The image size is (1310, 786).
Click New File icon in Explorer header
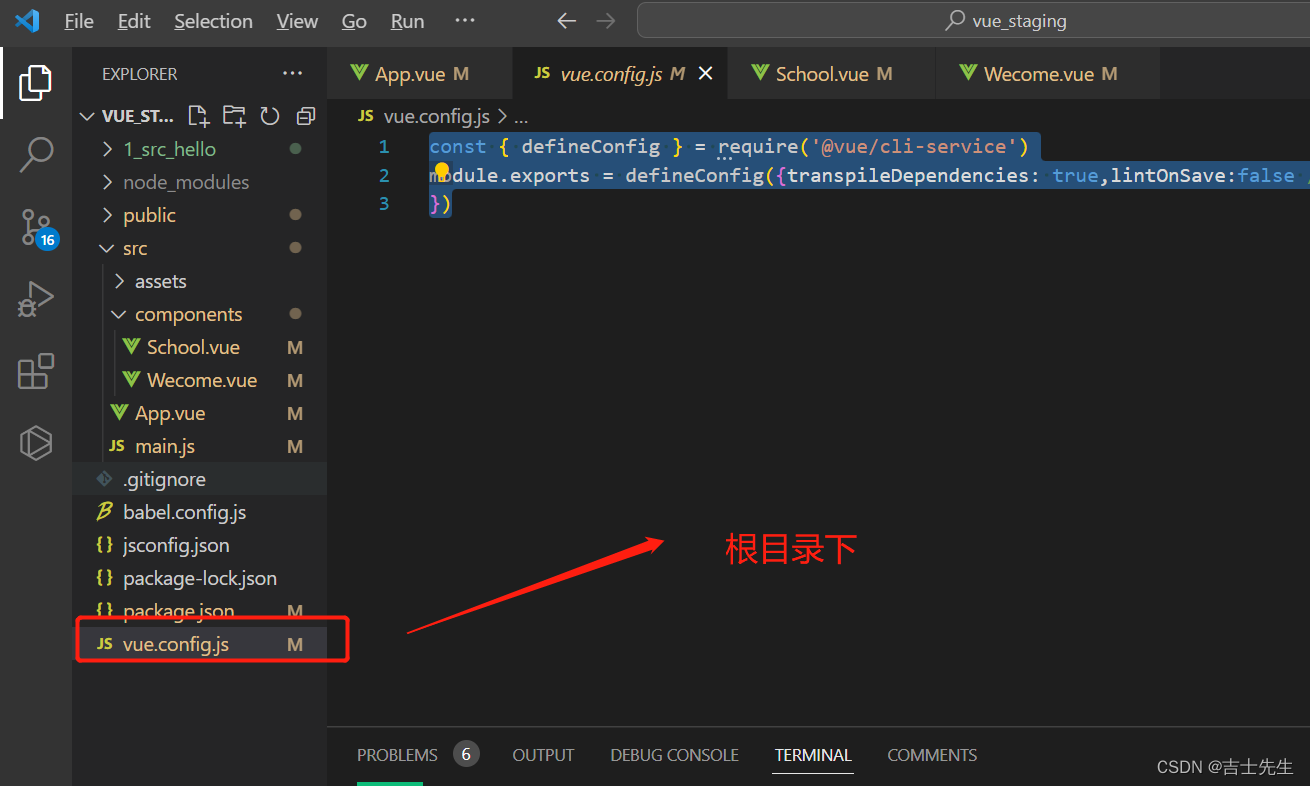(x=199, y=116)
